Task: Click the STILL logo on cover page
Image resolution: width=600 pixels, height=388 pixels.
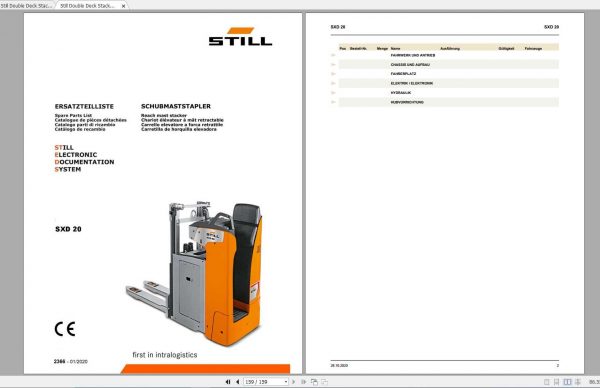Action: [x=240, y=37]
